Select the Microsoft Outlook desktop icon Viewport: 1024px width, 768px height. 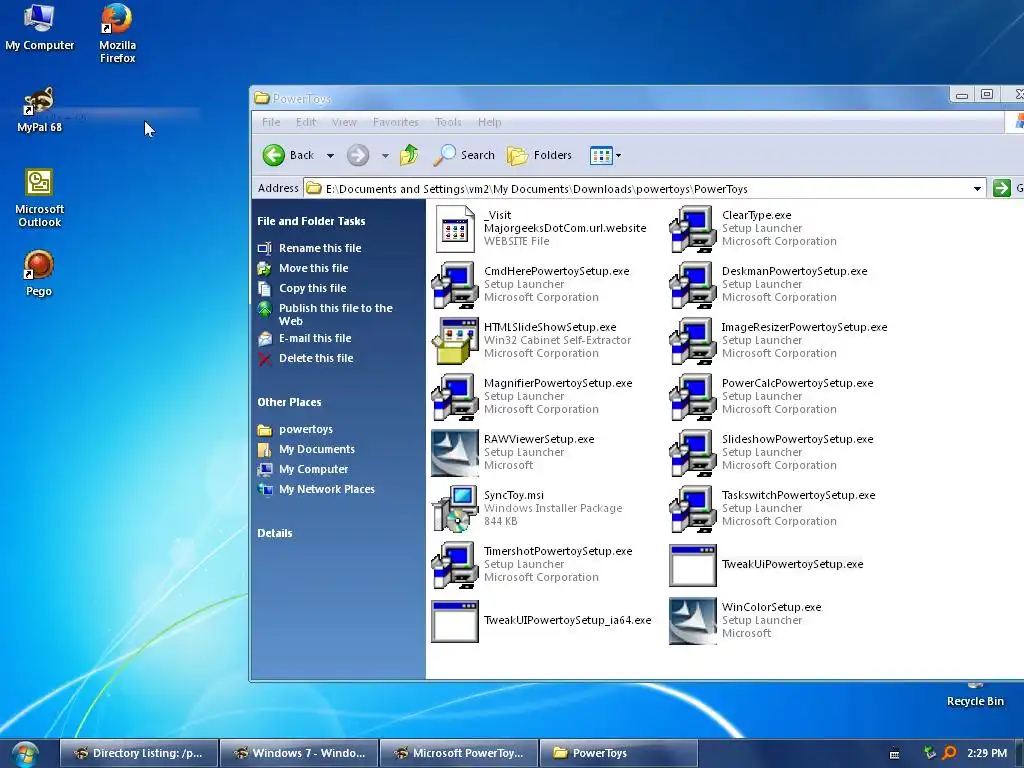coord(39,198)
